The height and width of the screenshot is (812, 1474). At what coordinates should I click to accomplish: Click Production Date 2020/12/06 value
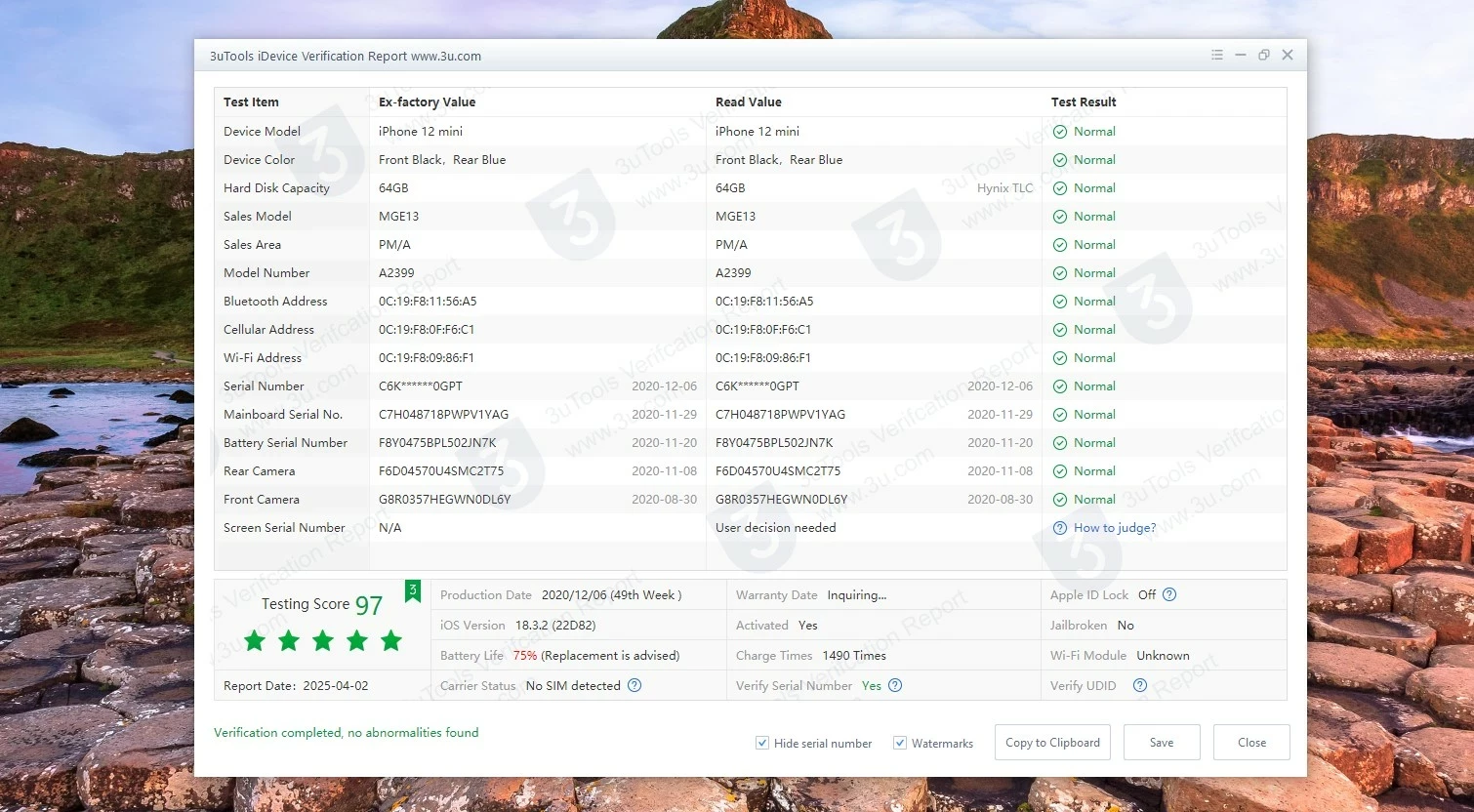coord(612,595)
